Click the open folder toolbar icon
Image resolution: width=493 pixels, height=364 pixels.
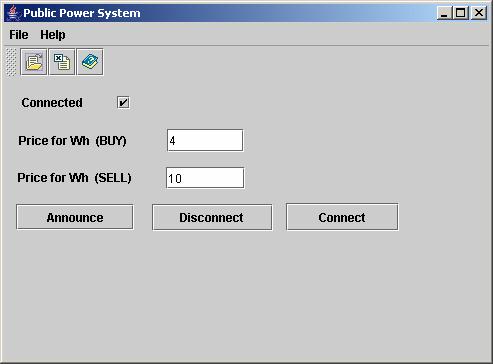coord(34,62)
